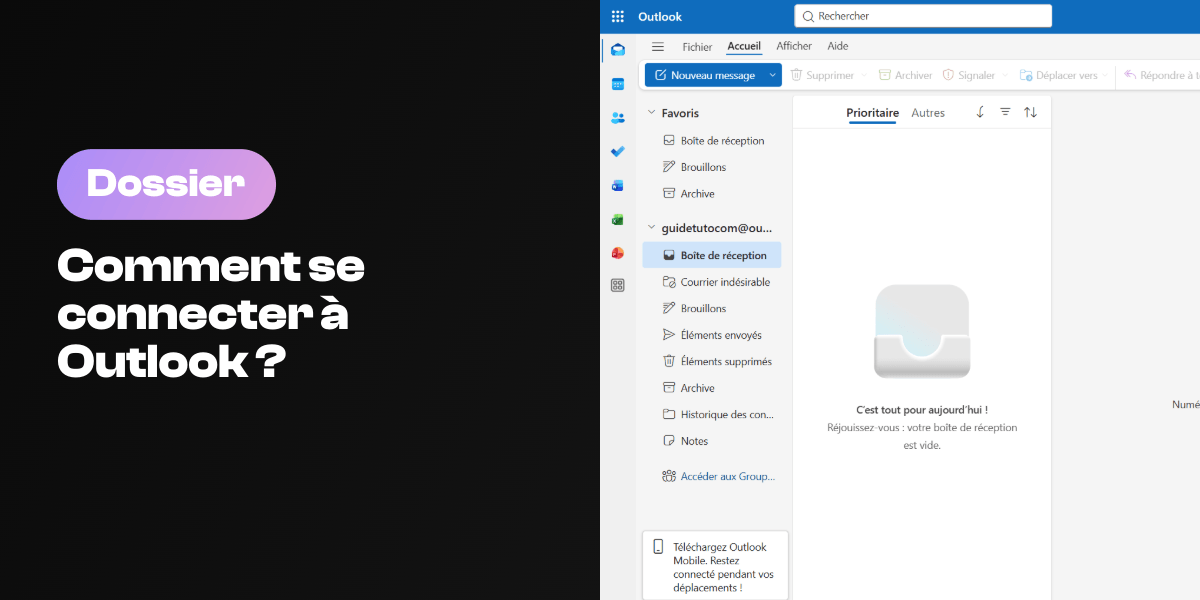Open the Signaler dropdown arrow
The image size is (1200, 600).
tap(1004, 75)
